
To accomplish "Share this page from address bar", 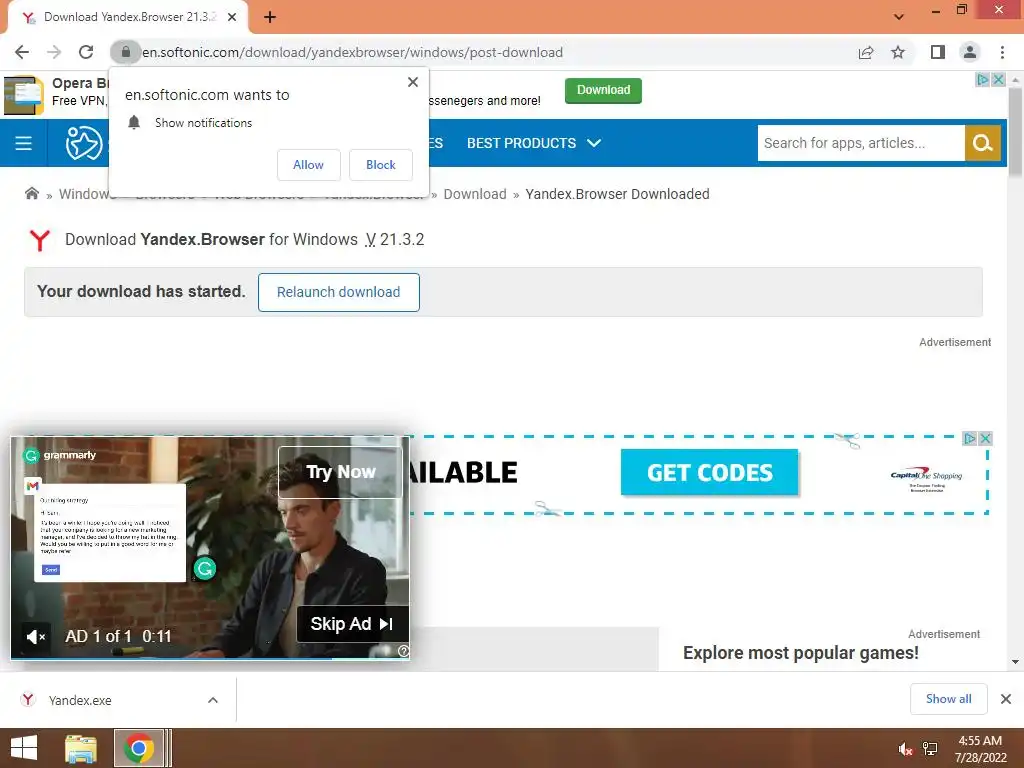I will 866,52.
